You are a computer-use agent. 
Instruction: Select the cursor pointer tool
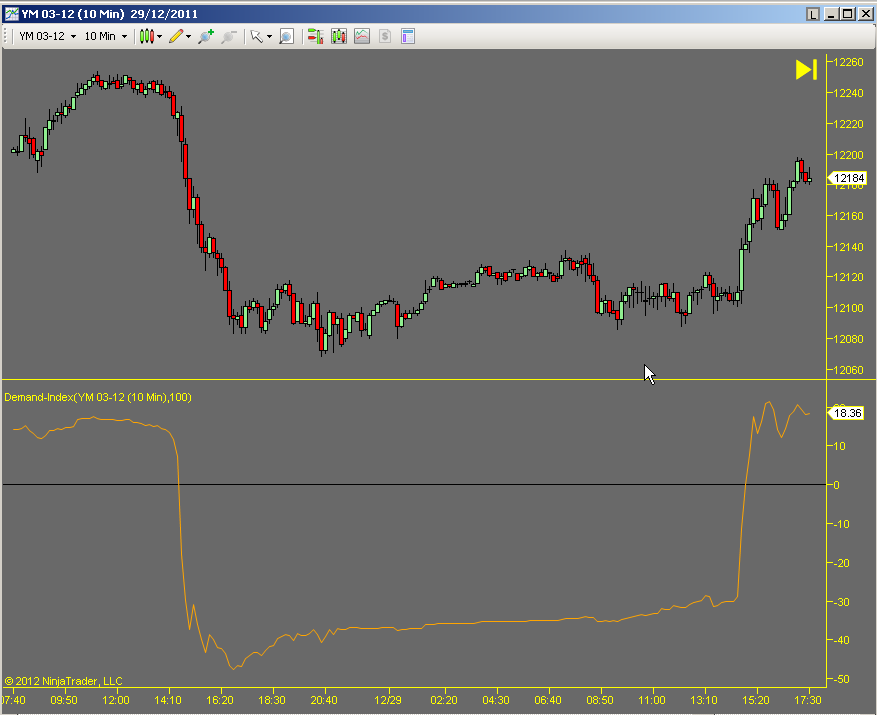pyautogui.click(x=256, y=36)
